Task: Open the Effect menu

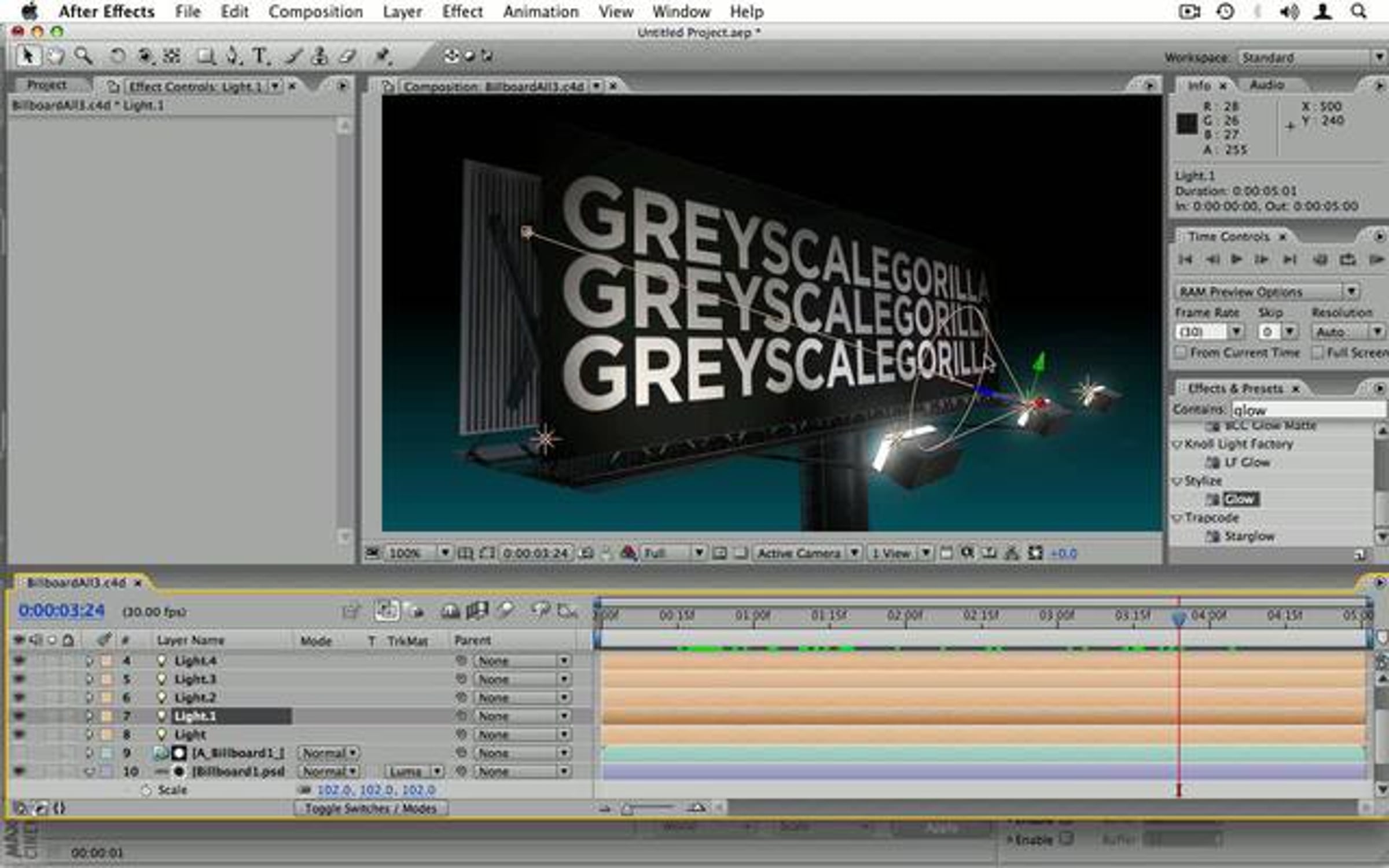Action: coord(462,12)
